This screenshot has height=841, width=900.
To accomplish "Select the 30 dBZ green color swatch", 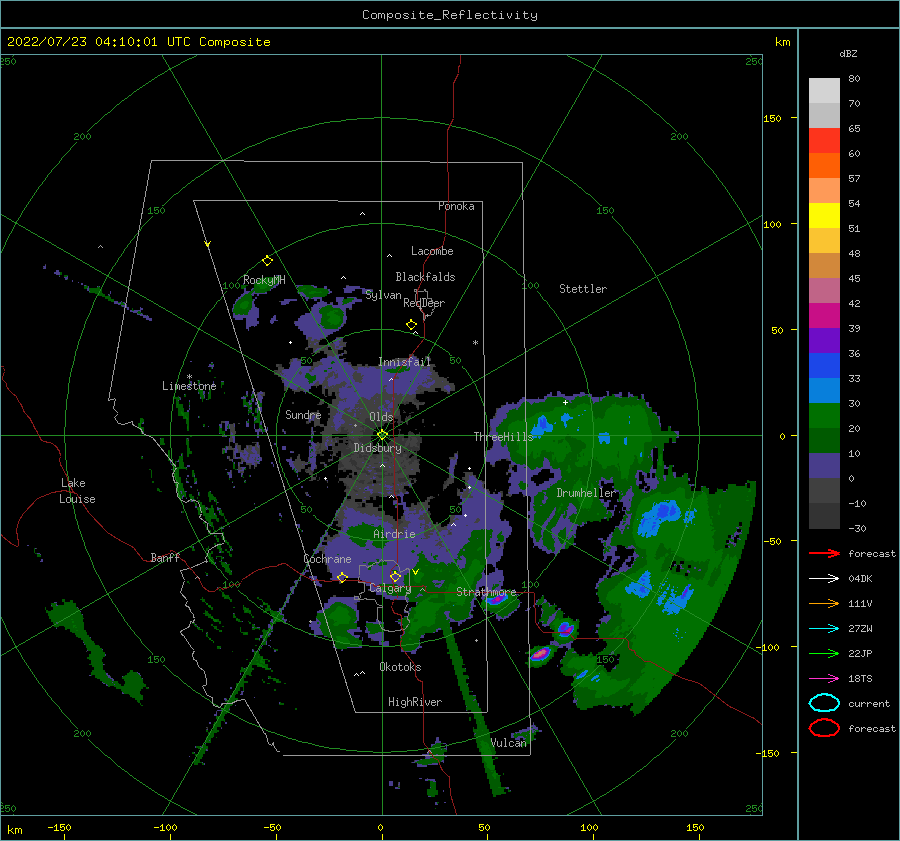I will click(824, 415).
